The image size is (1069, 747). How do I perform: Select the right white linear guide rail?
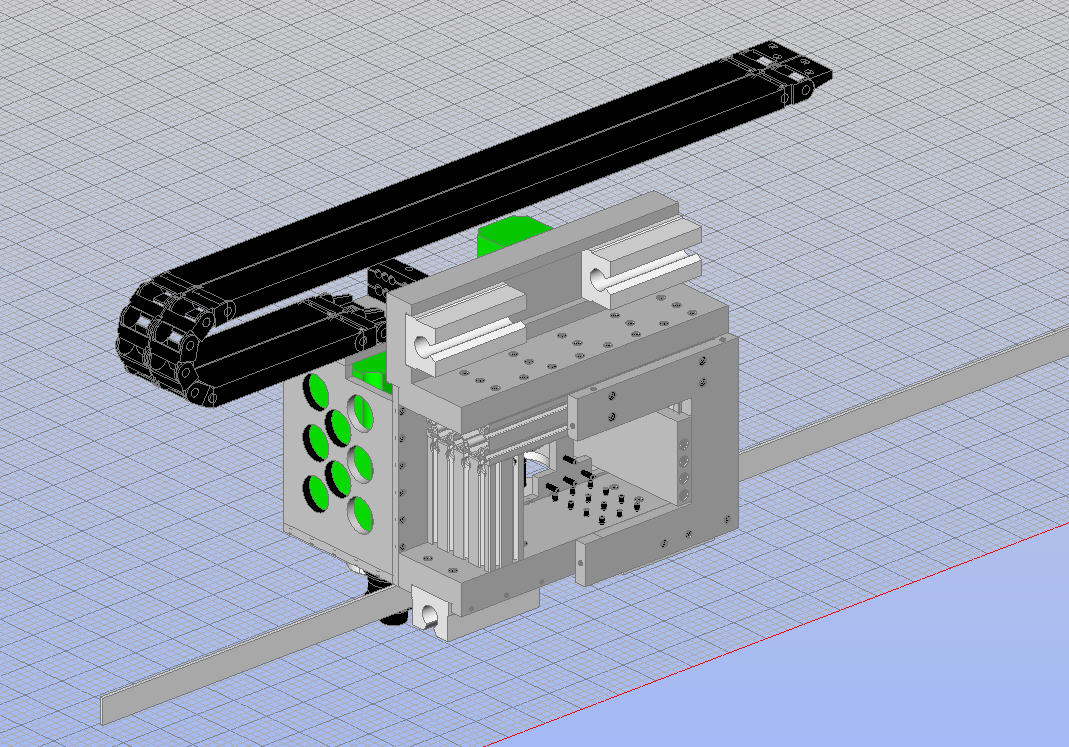(x=645, y=270)
